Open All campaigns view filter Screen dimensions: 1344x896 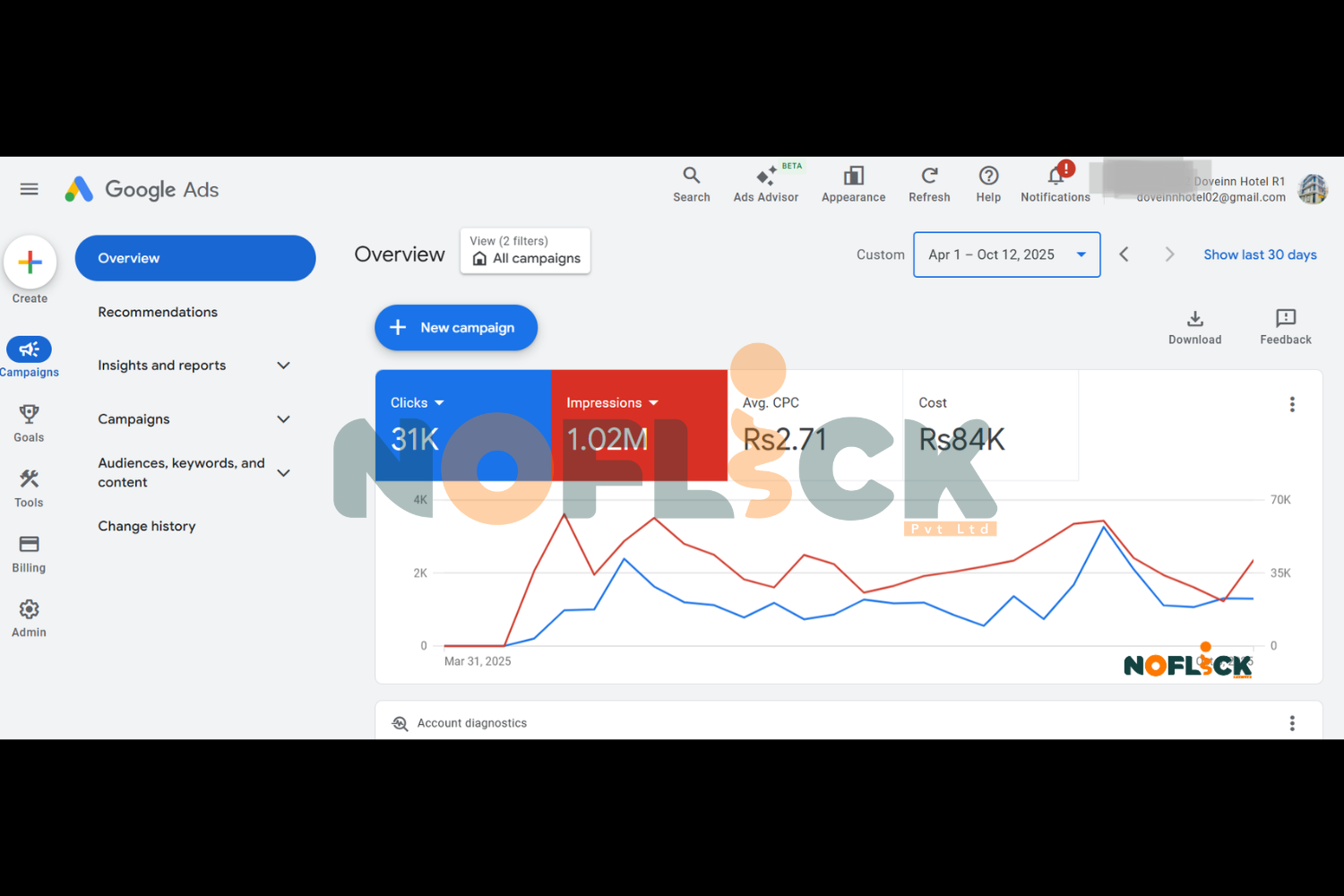[x=525, y=251]
